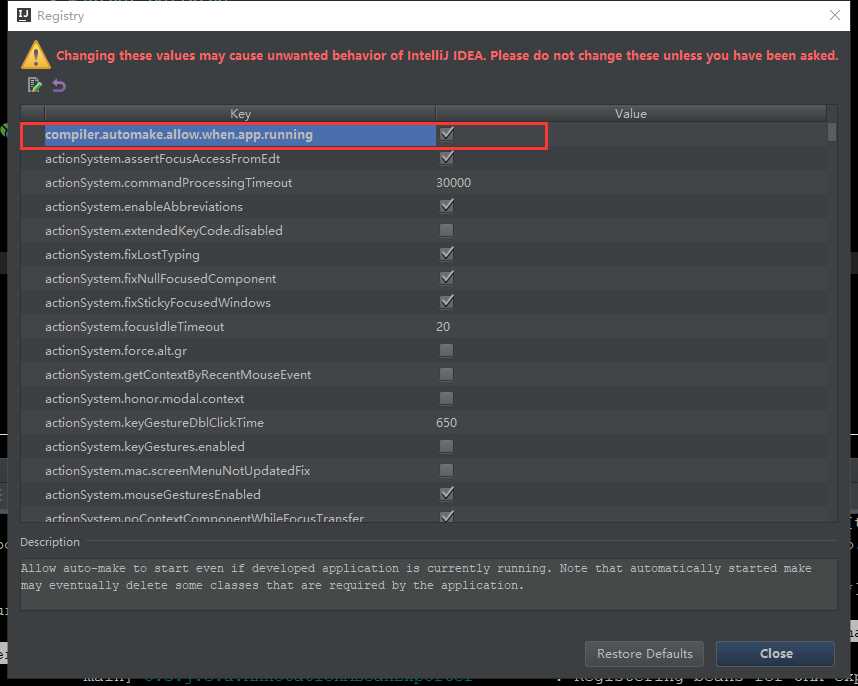Image resolution: width=858 pixels, height=686 pixels.
Task: Select the actionSystem.force.alt.gr key
Action: (x=116, y=351)
